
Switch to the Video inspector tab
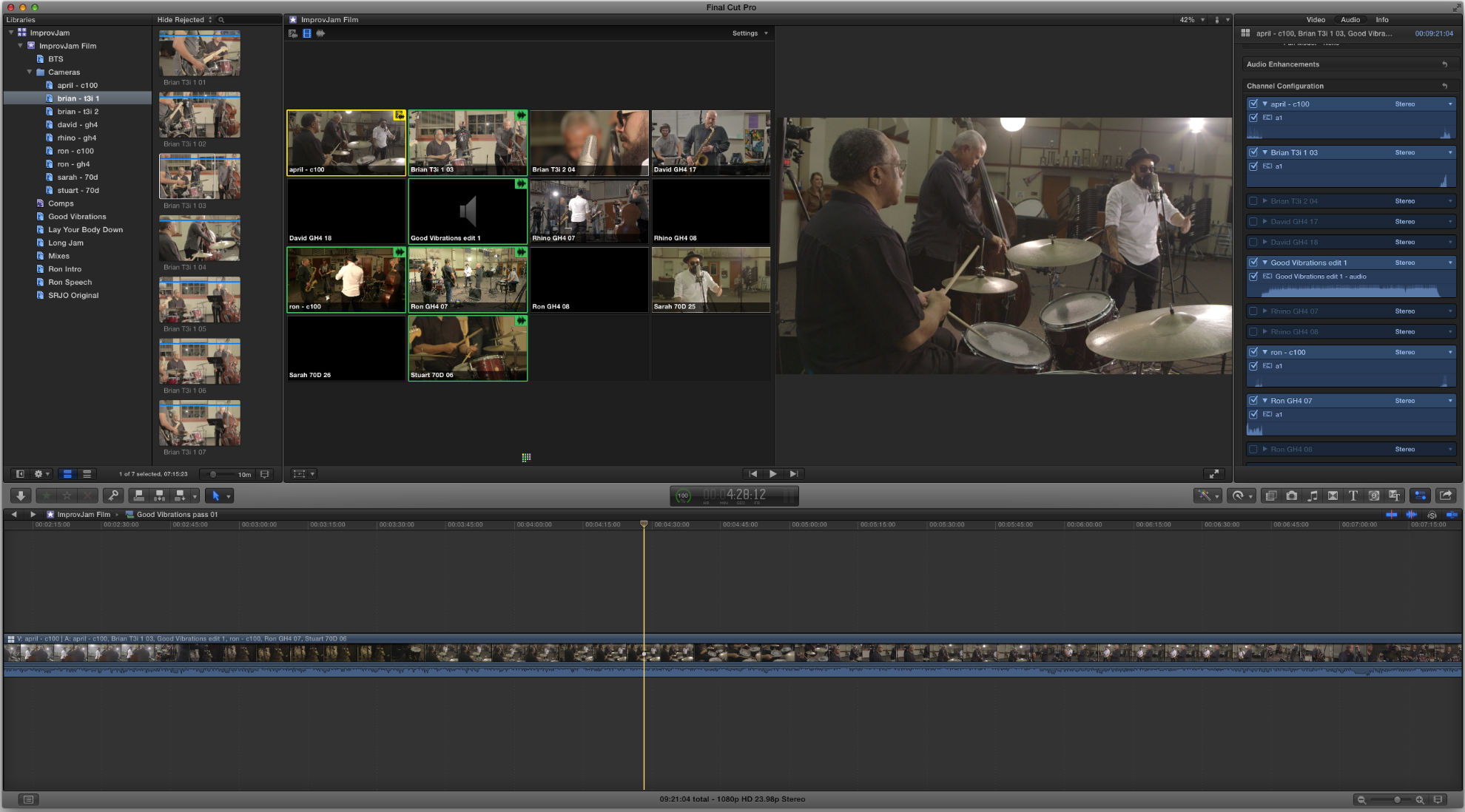(x=1316, y=20)
